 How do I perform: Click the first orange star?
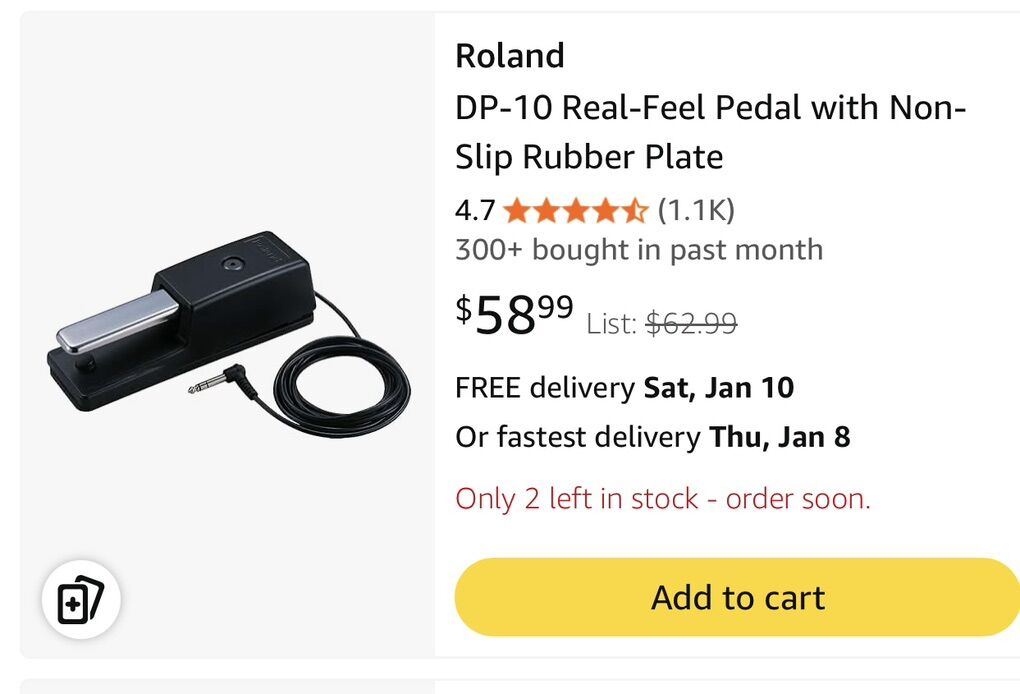517,210
